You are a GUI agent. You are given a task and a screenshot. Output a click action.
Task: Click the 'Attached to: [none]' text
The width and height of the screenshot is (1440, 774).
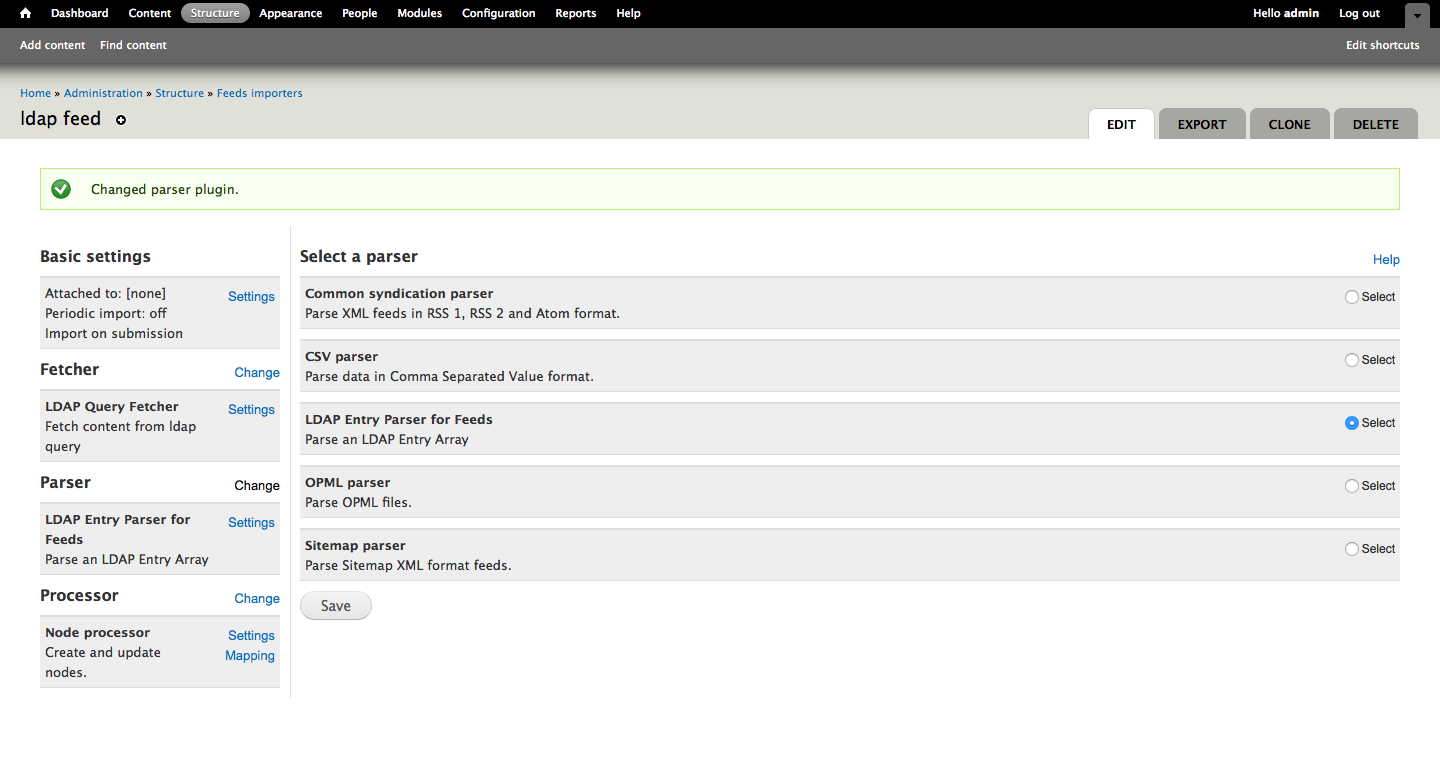(105, 294)
